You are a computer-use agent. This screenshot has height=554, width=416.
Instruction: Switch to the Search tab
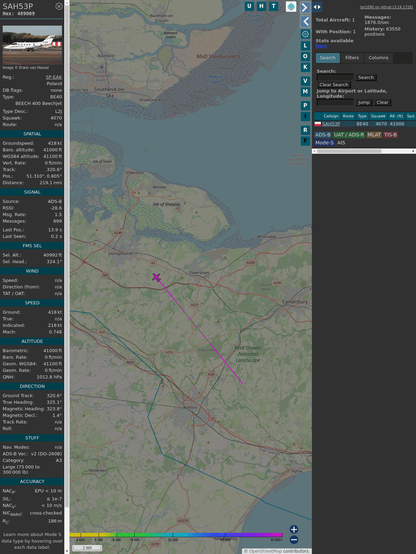click(x=328, y=58)
